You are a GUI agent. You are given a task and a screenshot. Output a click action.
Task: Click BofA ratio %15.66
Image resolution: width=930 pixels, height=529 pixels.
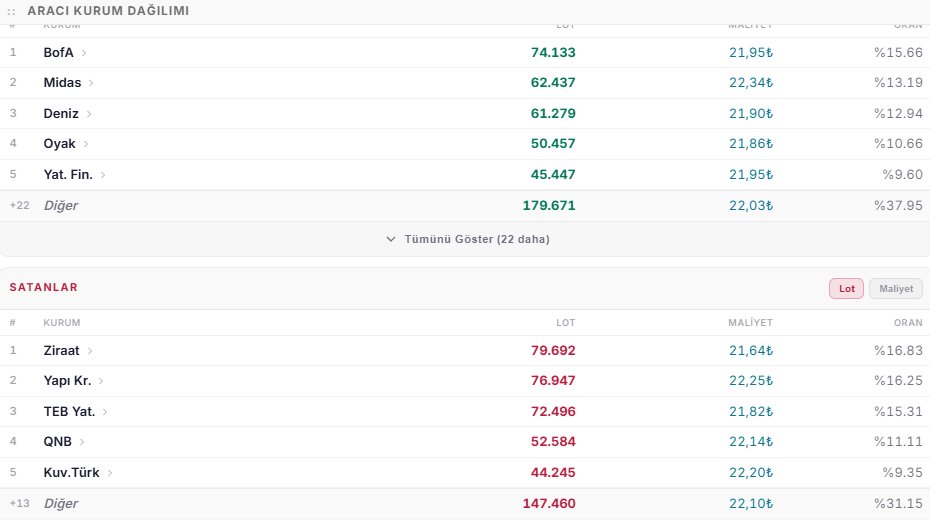898,52
